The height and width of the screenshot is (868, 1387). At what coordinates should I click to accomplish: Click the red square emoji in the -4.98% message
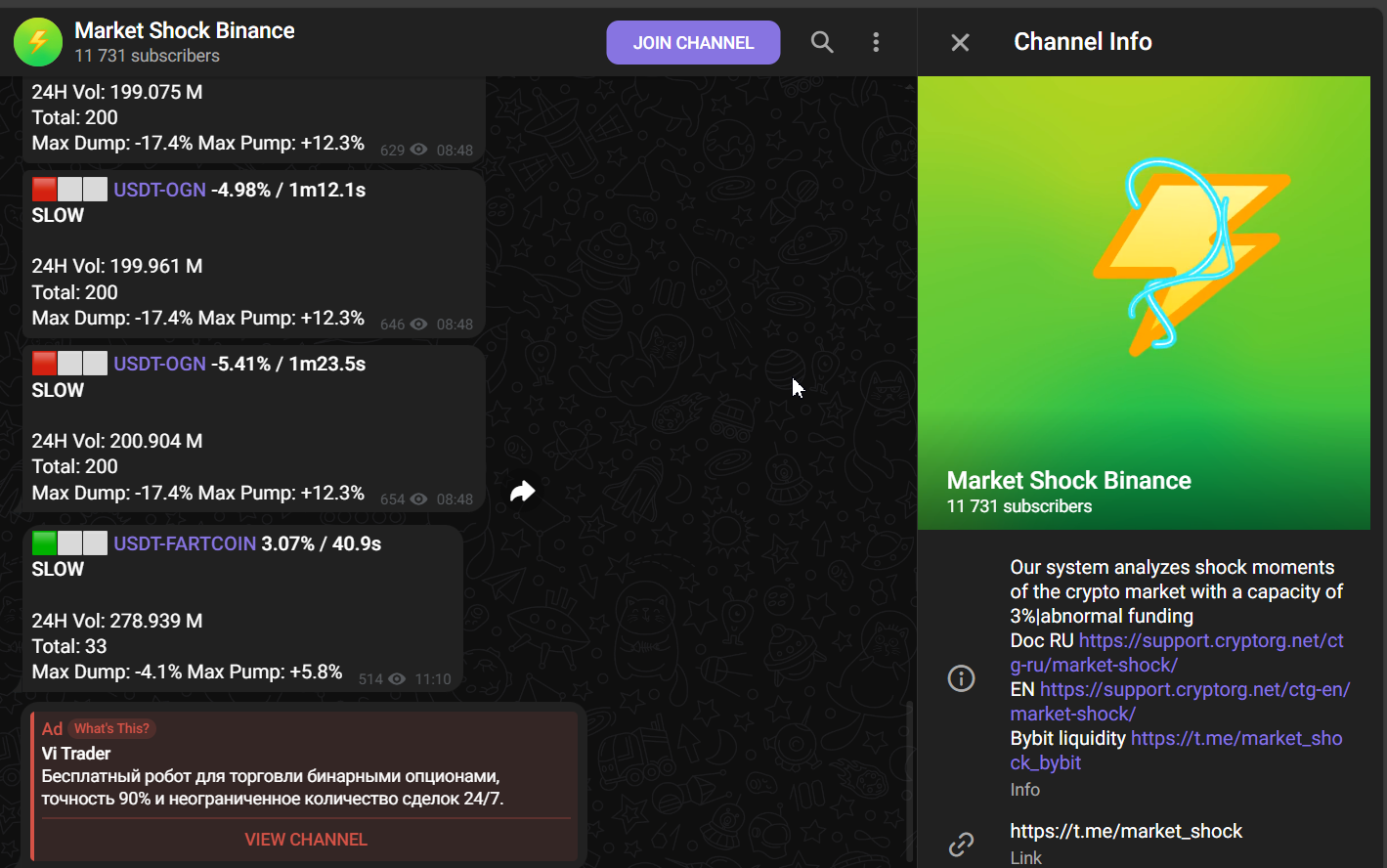click(x=44, y=190)
